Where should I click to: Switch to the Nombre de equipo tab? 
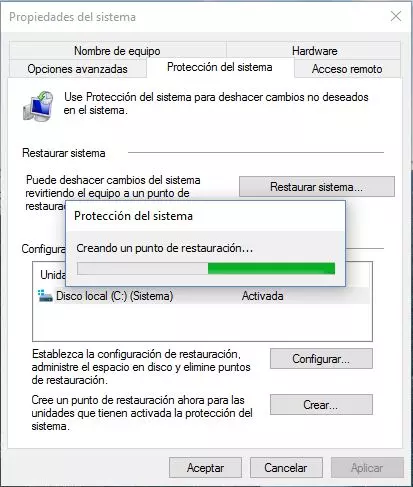[117, 51]
